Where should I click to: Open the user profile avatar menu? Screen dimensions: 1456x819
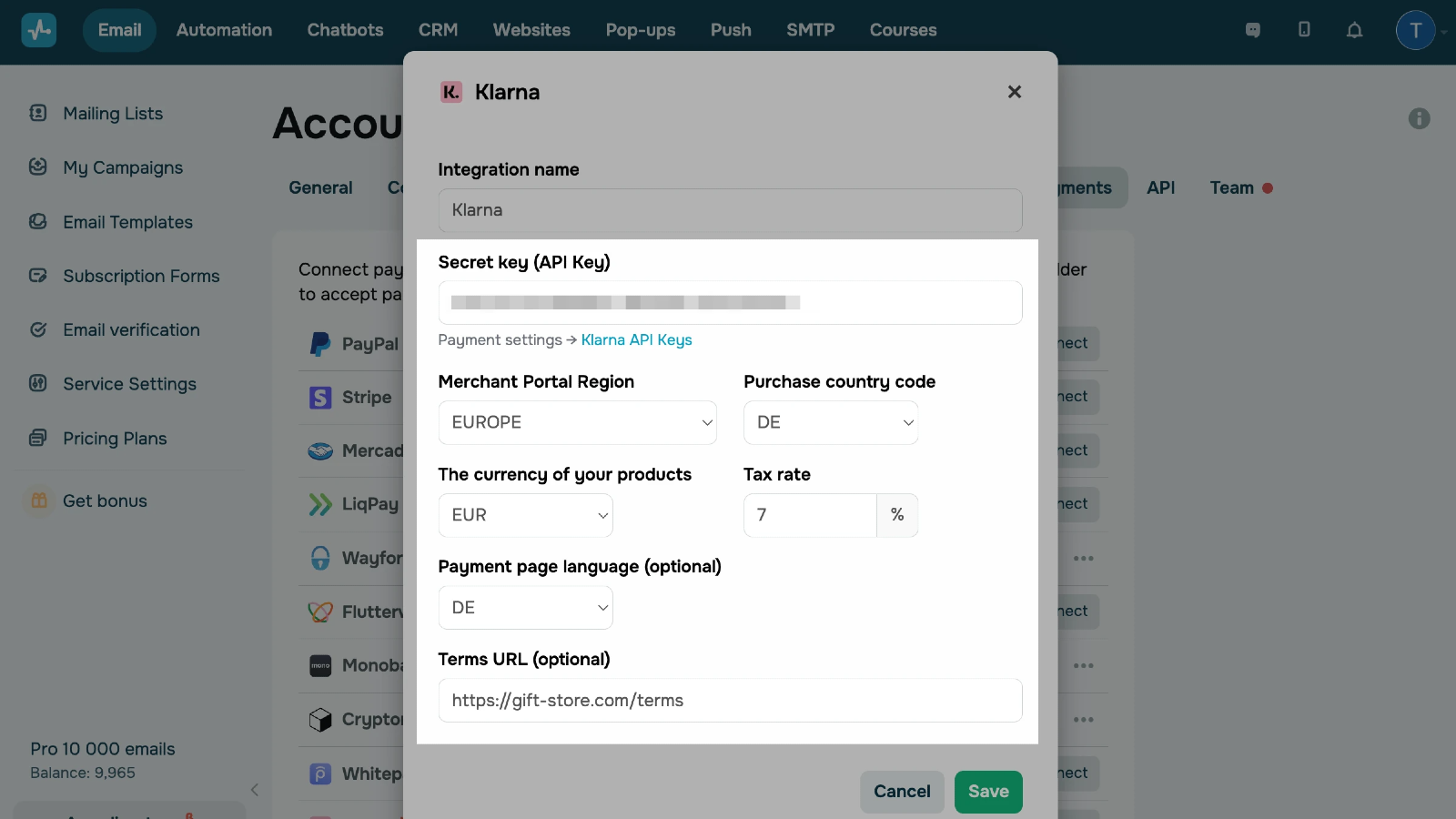point(1415,30)
